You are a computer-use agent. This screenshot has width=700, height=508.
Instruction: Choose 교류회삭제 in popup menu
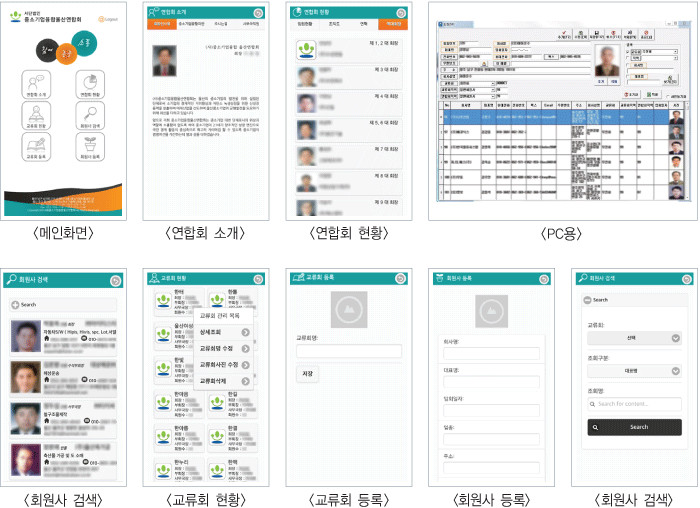click(x=224, y=381)
